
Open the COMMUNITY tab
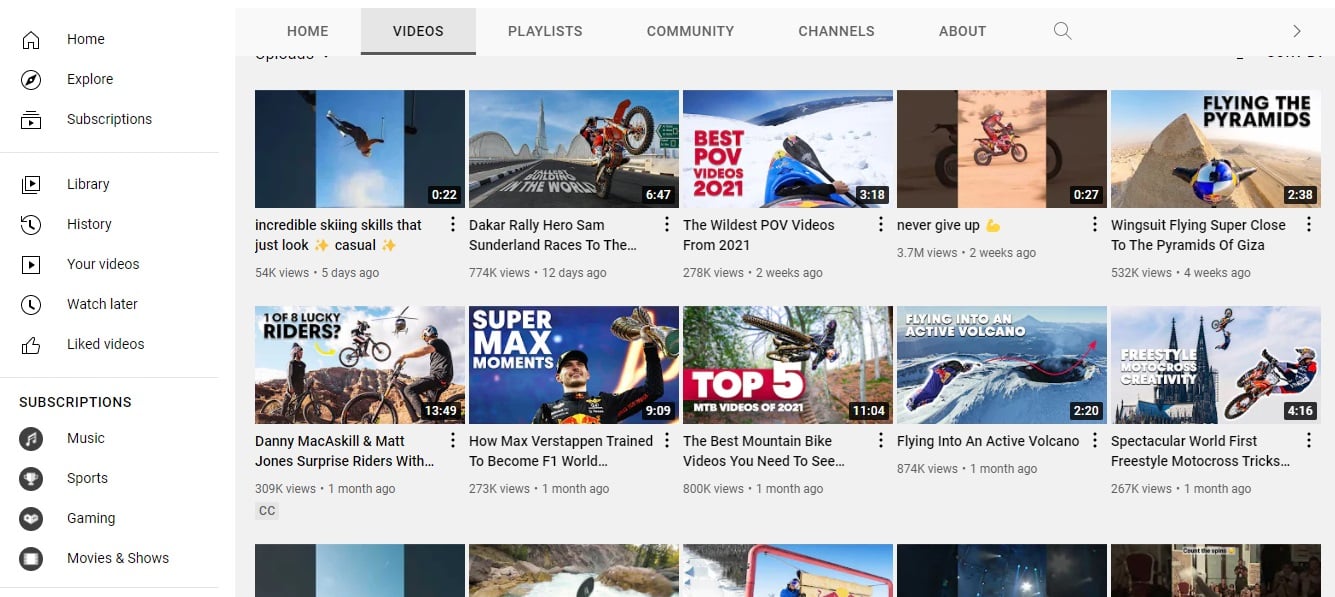(690, 31)
